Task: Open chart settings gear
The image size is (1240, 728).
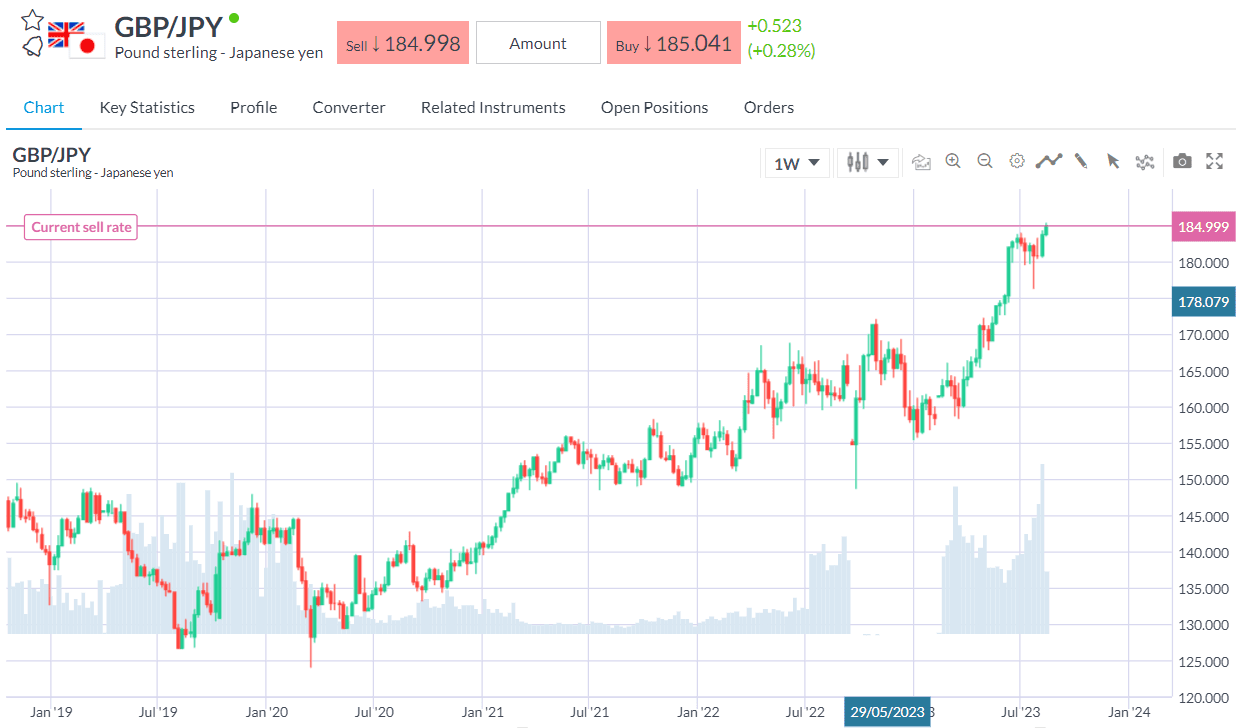Action: pos(1017,161)
